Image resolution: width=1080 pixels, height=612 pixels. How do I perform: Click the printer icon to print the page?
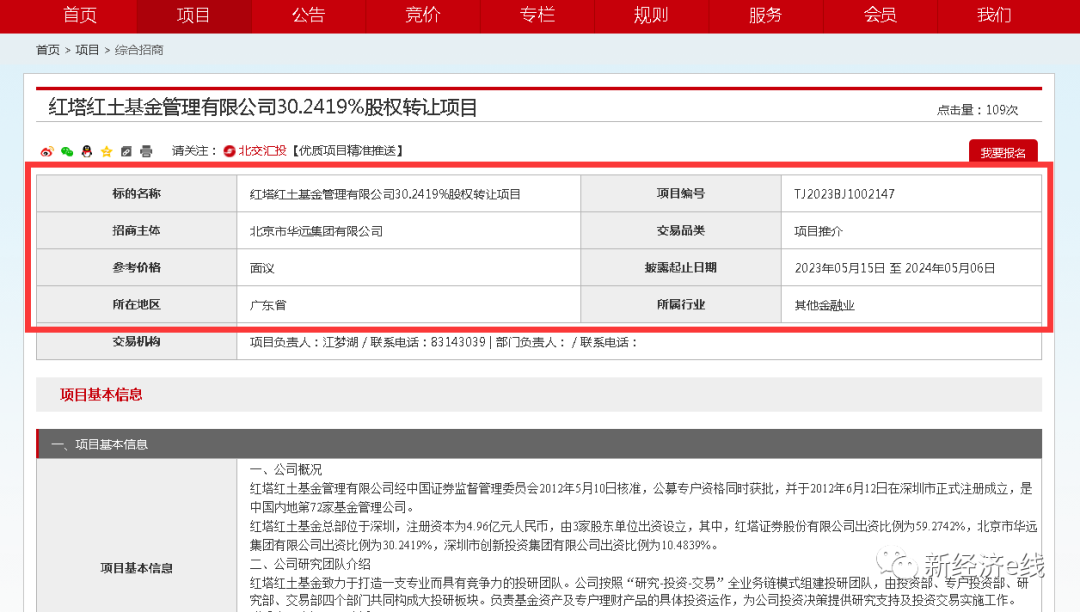[146, 151]
